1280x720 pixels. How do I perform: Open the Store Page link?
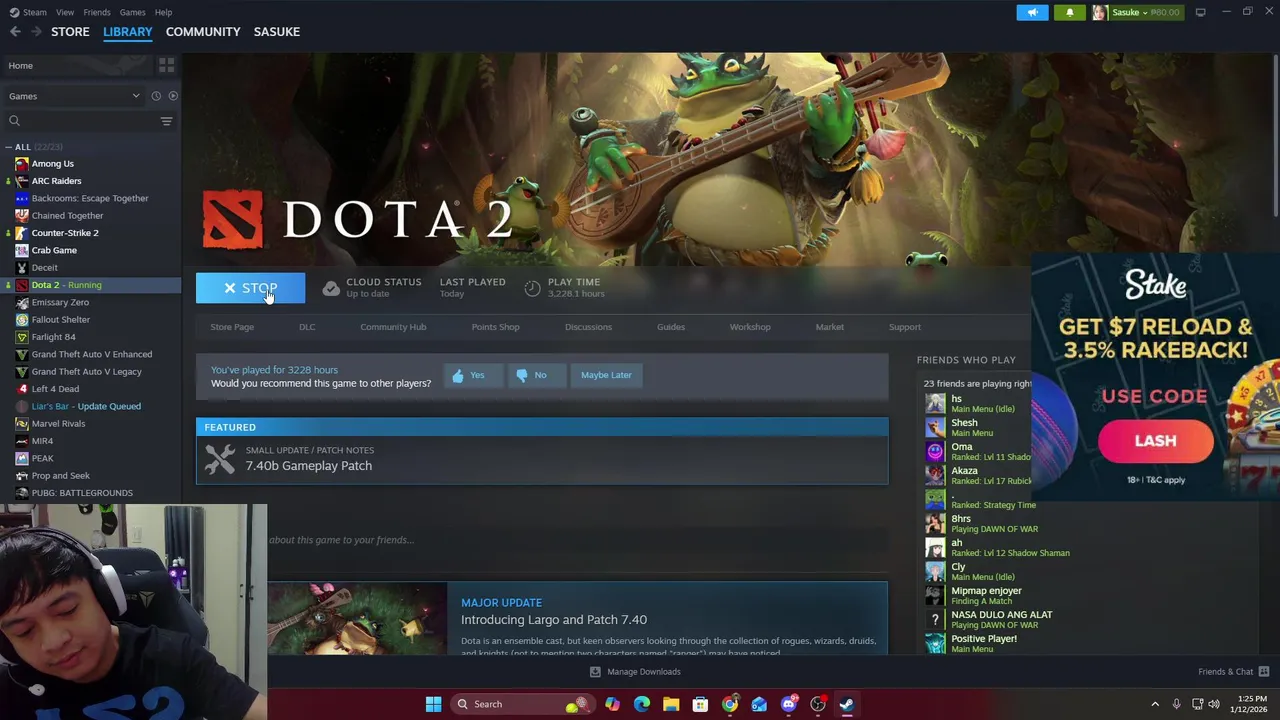[x=232, y=327]
